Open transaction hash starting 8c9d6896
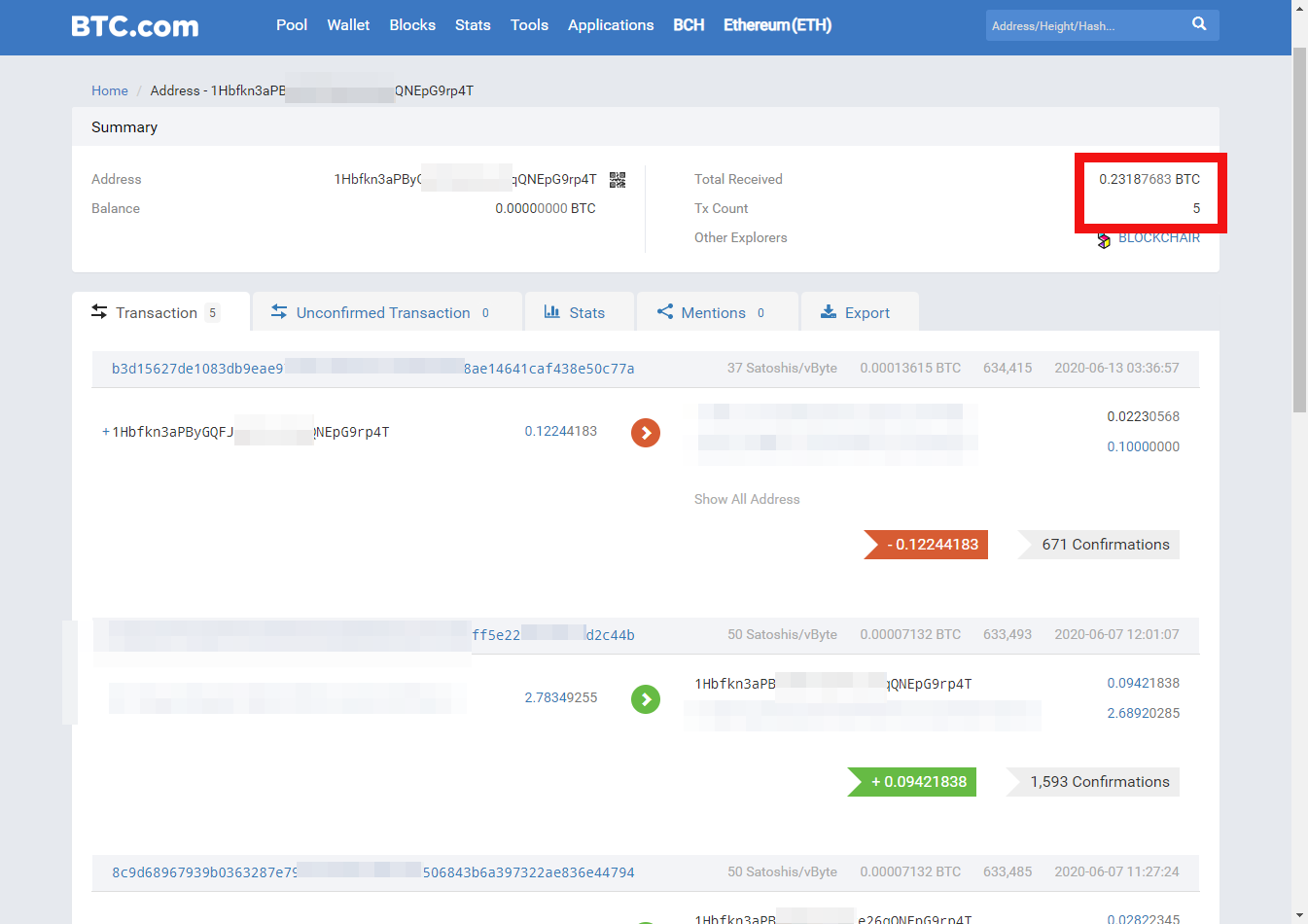The height and width of the screenshot is (924, 1308). pyautogui.click(x=372, y=872)
